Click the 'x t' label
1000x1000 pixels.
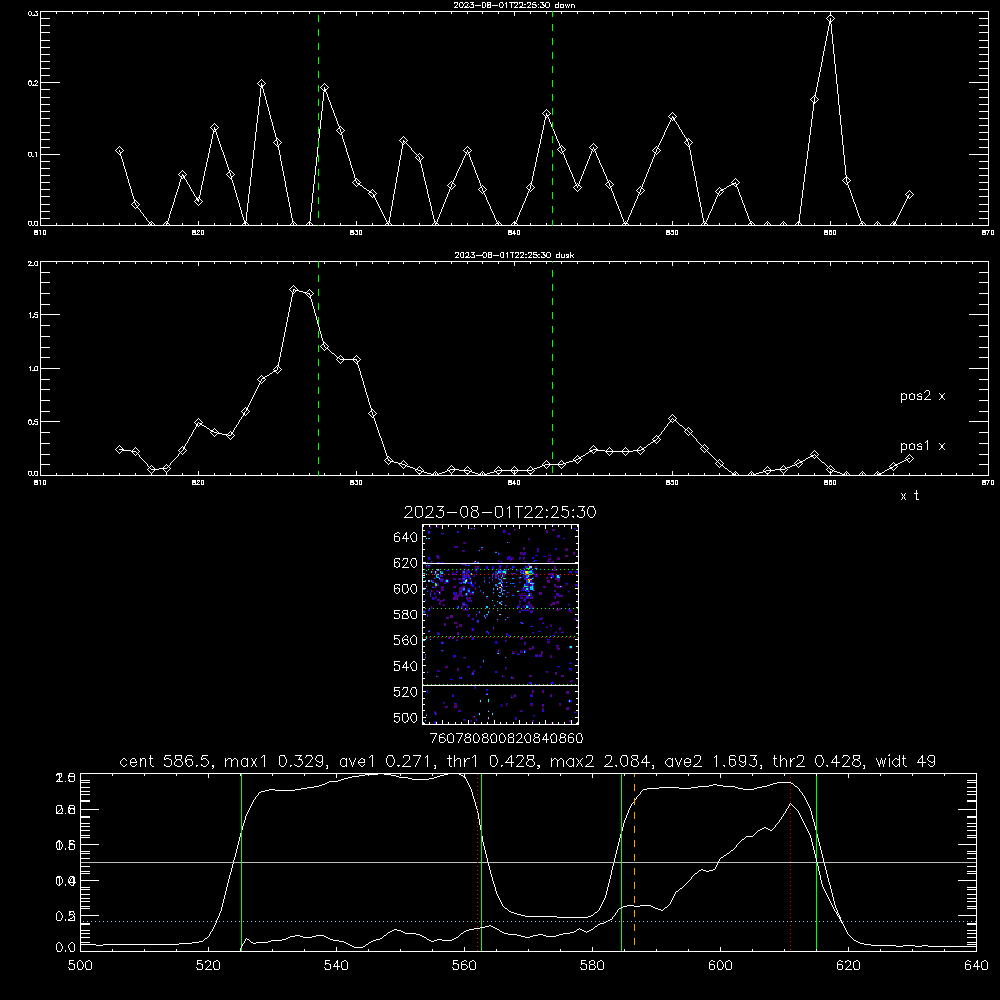click(909, 496)
